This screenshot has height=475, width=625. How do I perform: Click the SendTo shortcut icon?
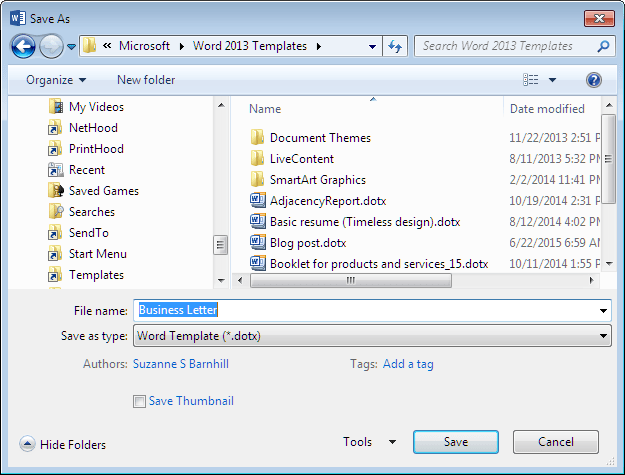click(55, 233)
